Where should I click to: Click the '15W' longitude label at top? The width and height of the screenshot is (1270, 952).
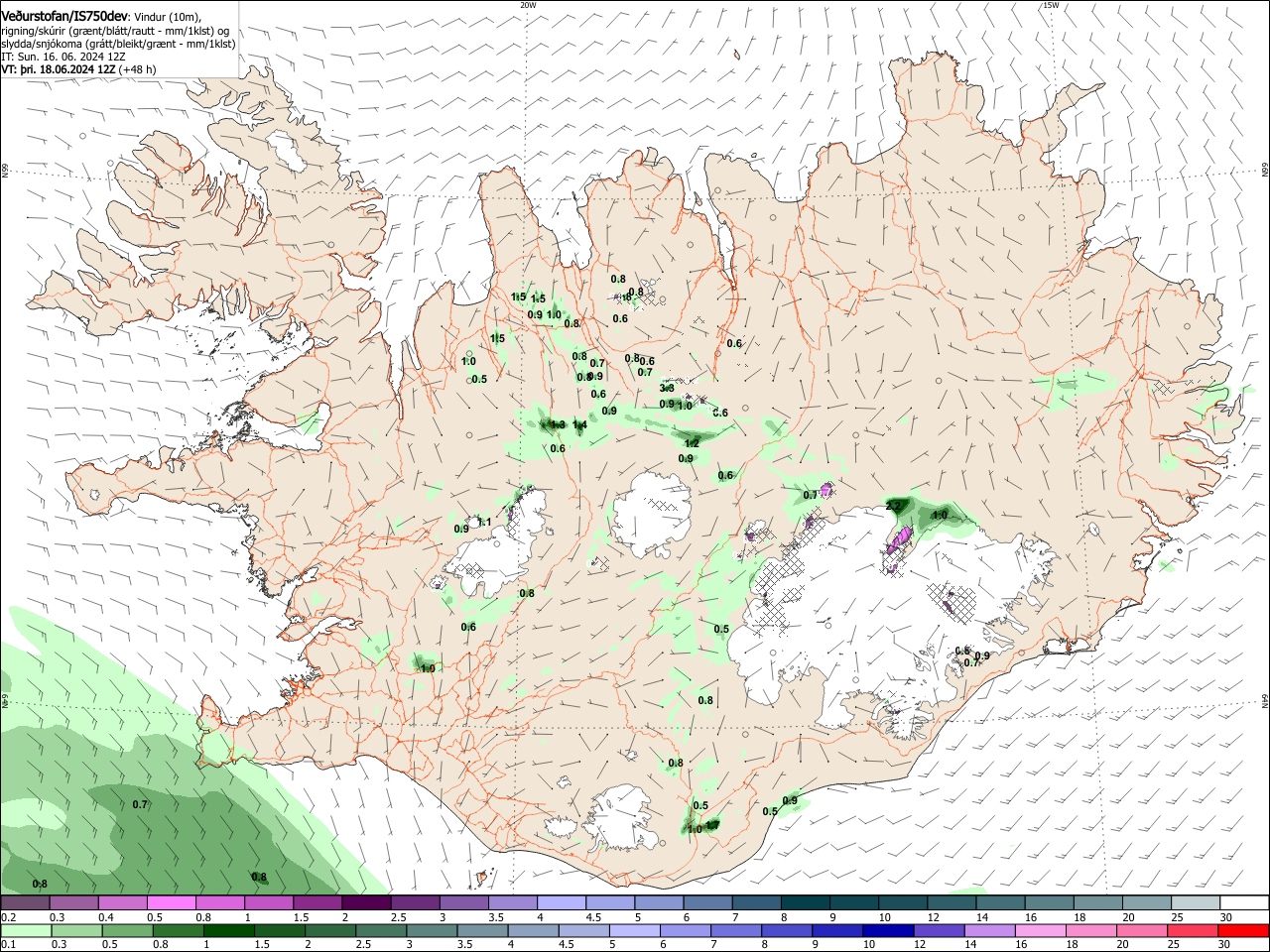[x=1051, y=5]
